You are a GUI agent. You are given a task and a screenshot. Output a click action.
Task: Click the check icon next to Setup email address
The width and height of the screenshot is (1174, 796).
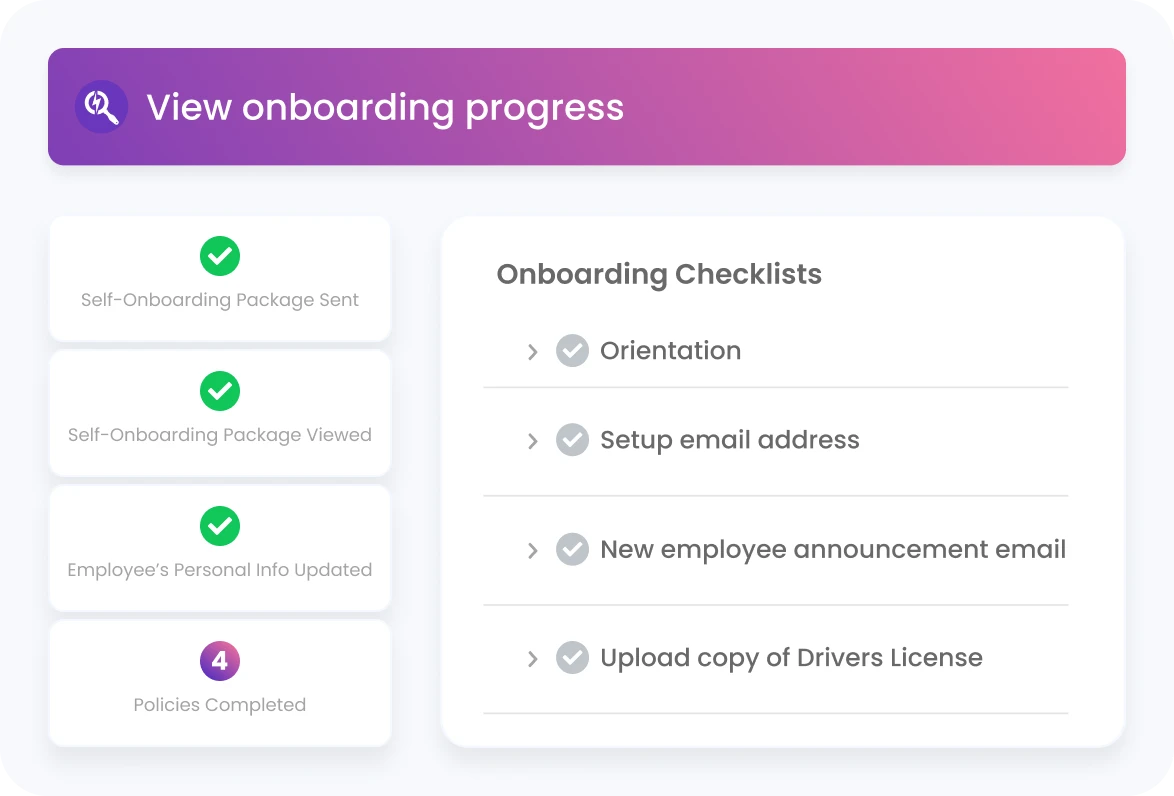tap(572, 440)
